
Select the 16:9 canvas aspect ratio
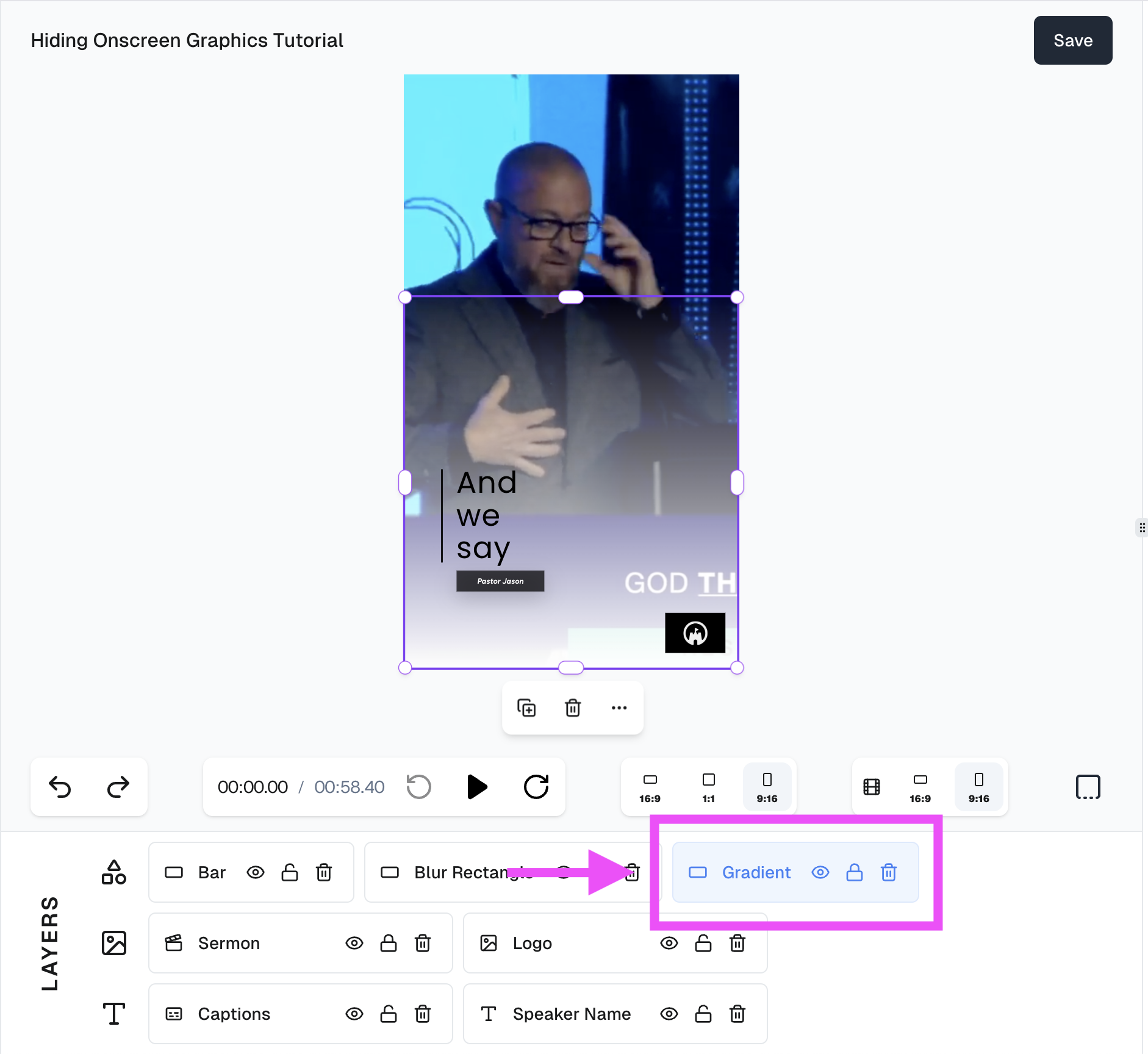click(650, 788)
